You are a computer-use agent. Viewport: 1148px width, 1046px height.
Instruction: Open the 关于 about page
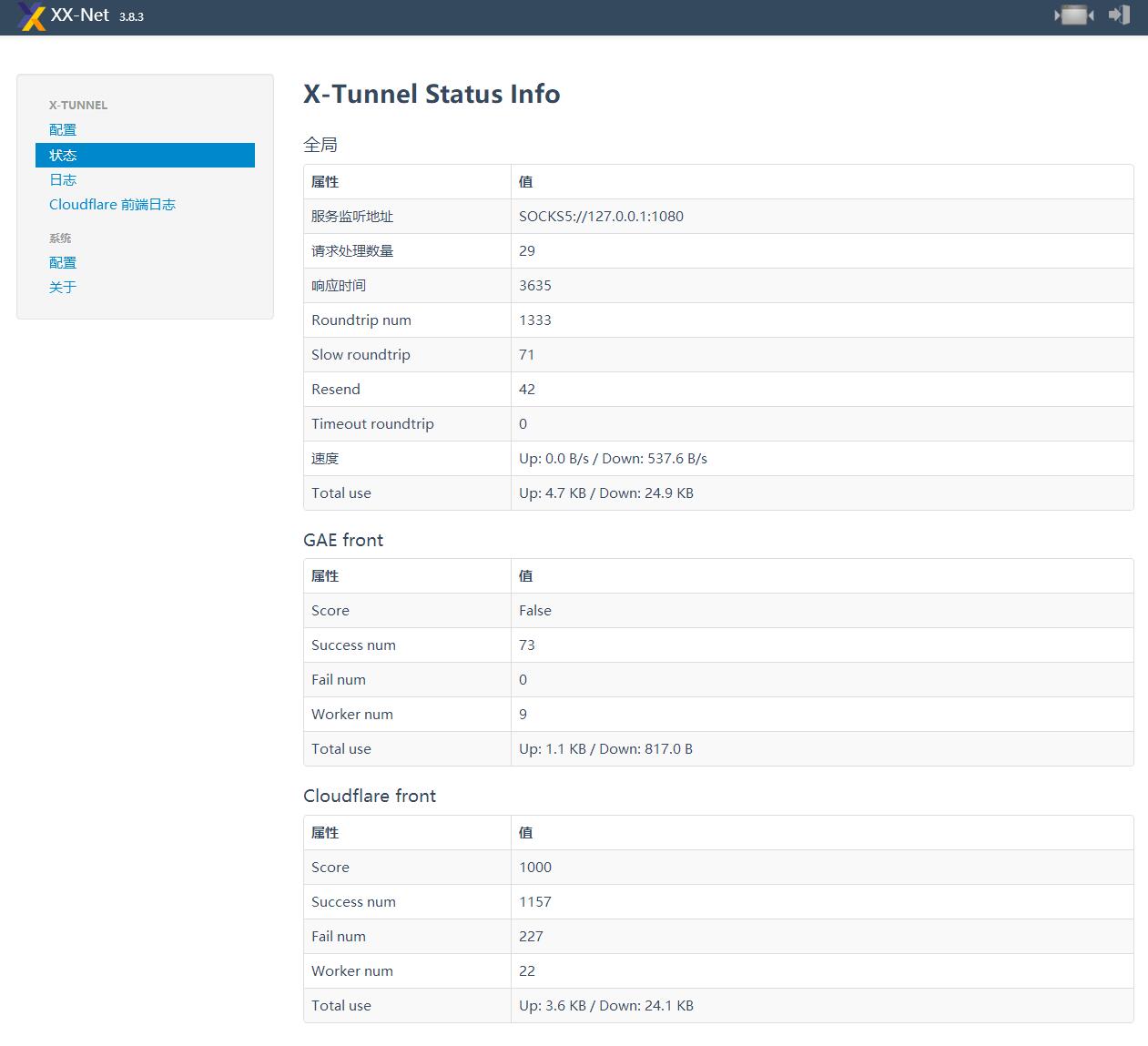62,287
